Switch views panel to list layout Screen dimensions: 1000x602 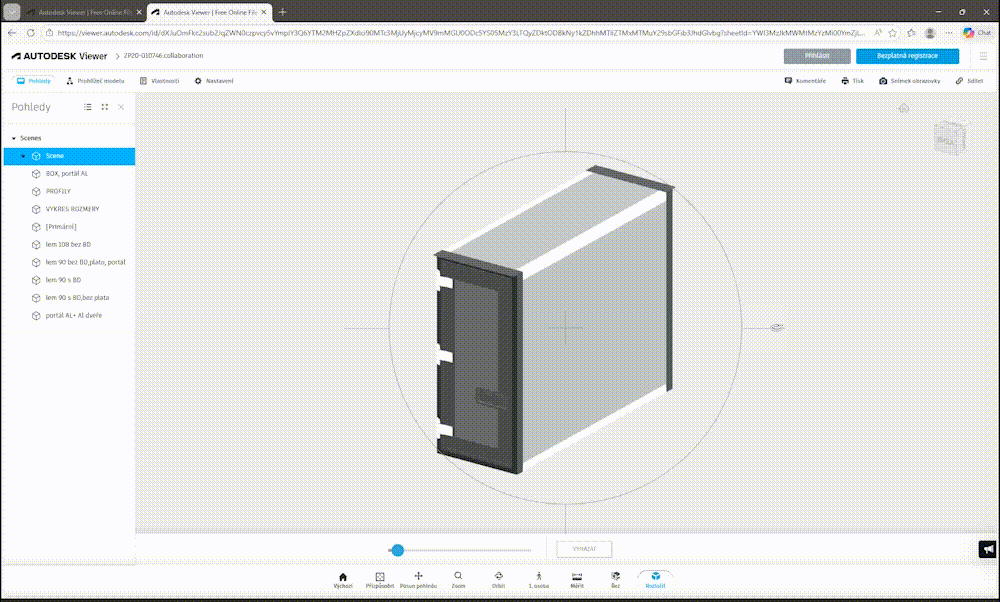[x=88, y=107]
